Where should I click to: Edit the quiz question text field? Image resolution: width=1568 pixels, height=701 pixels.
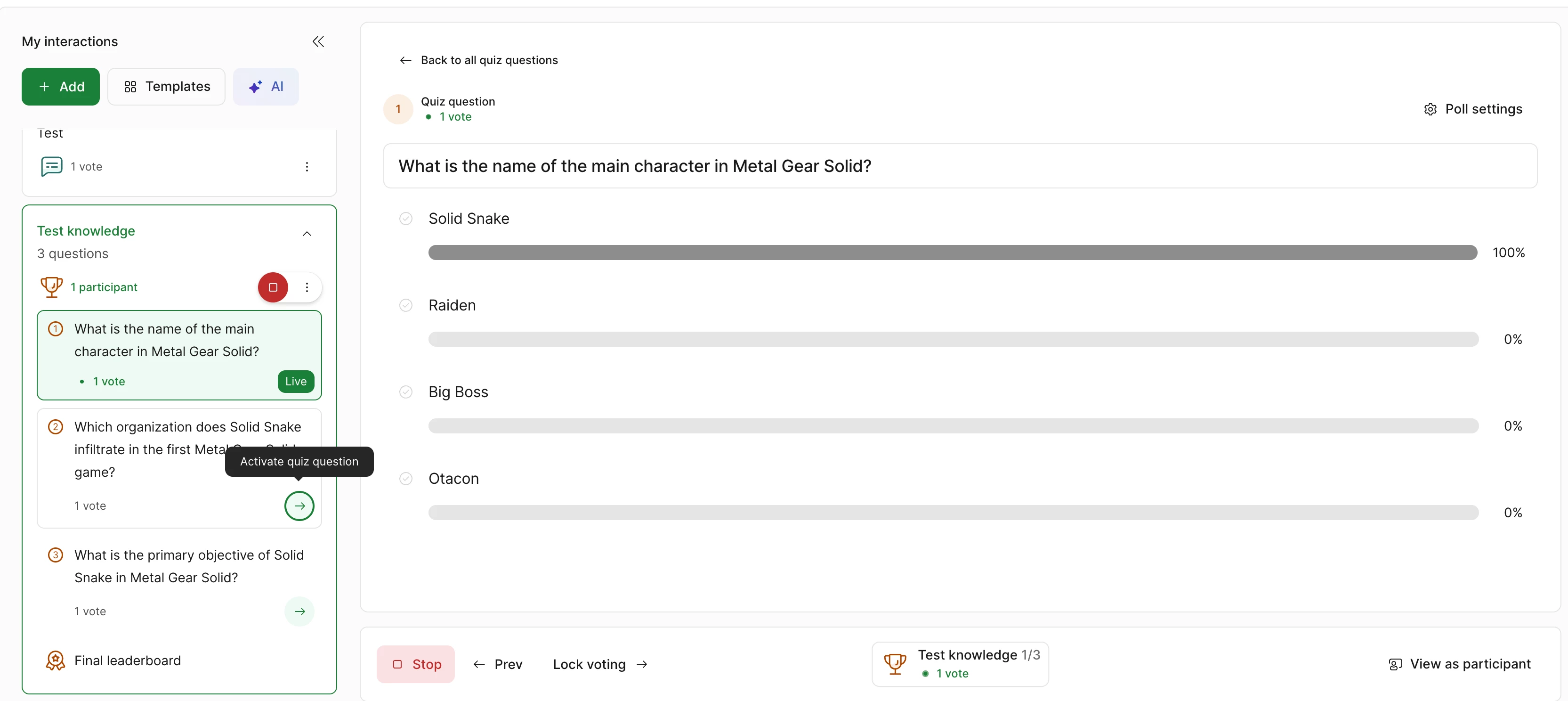coord(959,166)
